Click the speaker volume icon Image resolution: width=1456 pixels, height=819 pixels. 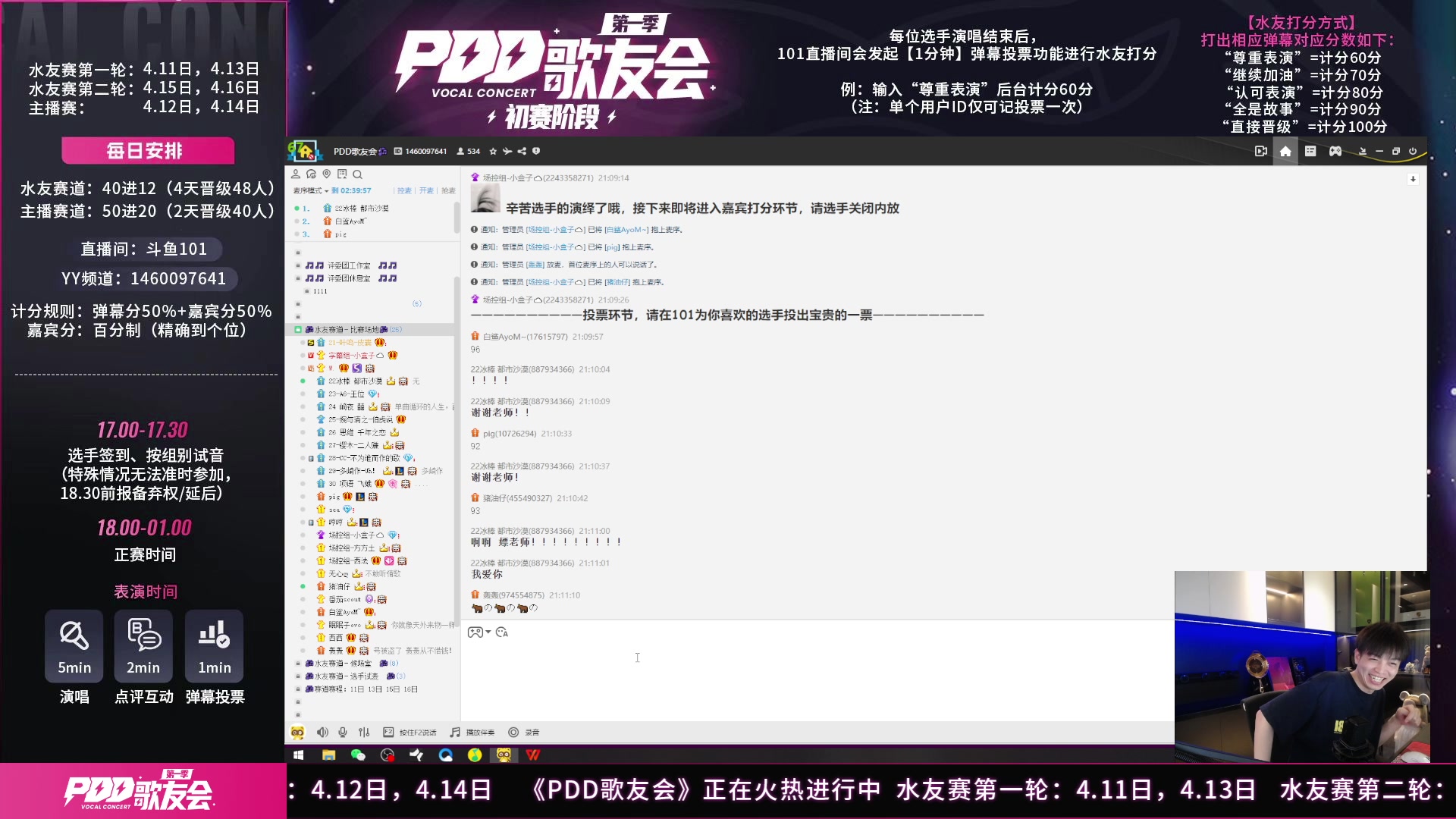pos(322,733)
